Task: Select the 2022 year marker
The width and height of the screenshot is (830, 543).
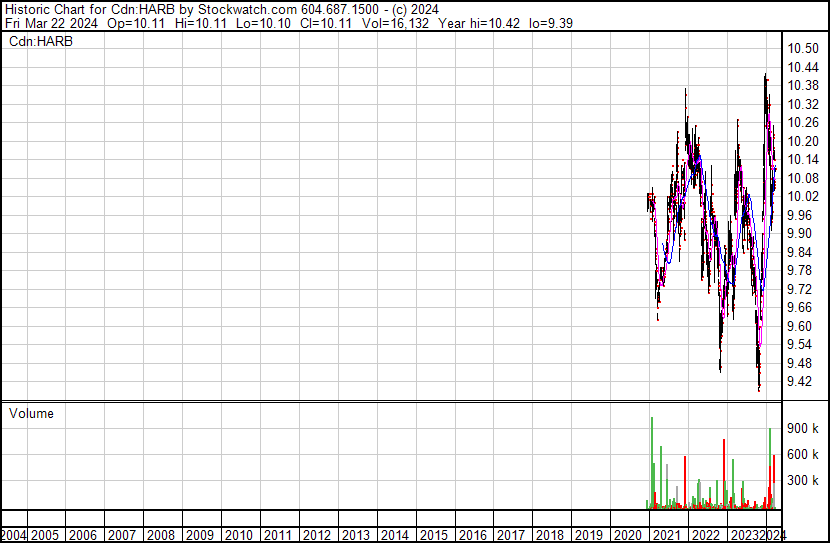Action: 706,535
